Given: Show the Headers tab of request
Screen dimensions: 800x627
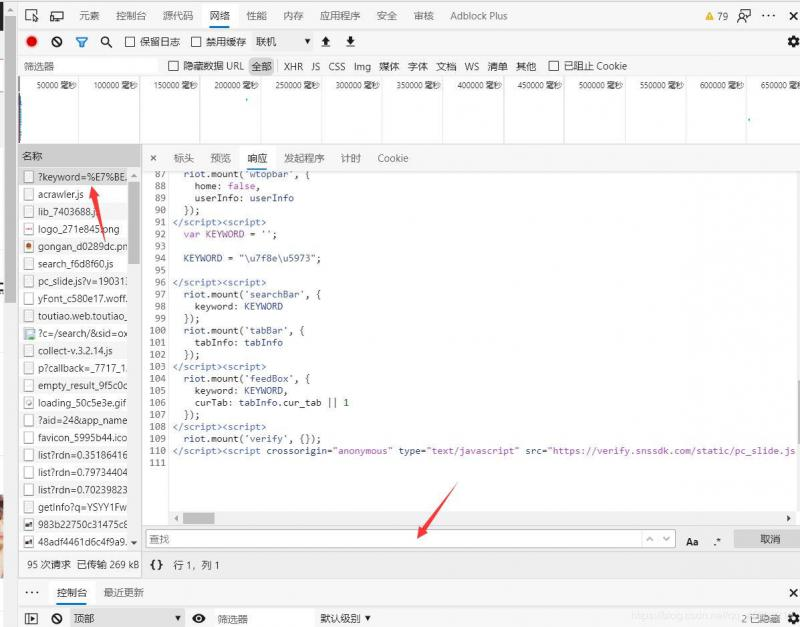Looking at the screenshot, I should (x=184, y=158).
